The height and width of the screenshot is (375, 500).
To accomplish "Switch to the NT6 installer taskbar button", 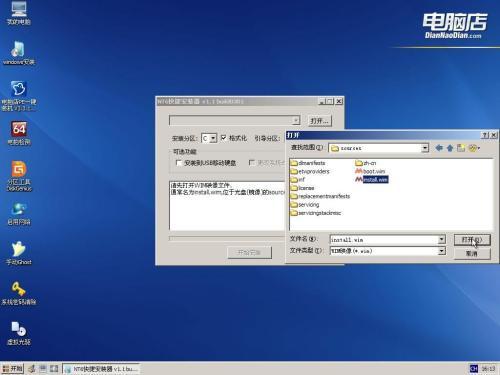I will coord(101,369).
